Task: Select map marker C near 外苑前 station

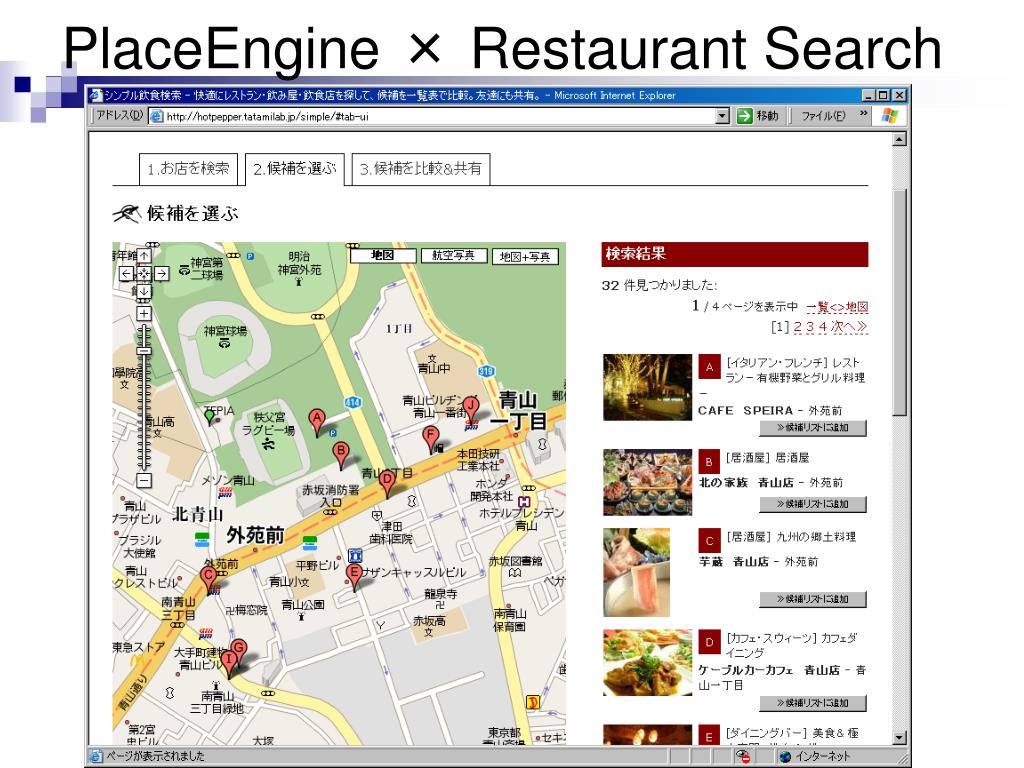Action: tap(208, 580)
